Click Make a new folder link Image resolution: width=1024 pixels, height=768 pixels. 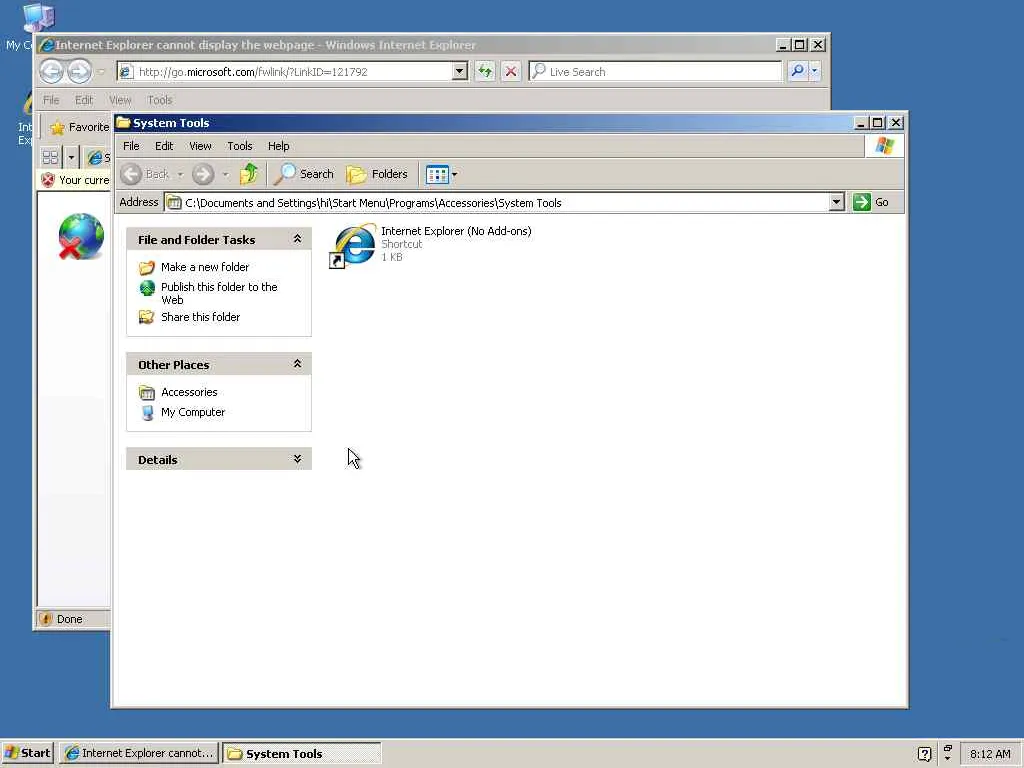tap(205, 267)
